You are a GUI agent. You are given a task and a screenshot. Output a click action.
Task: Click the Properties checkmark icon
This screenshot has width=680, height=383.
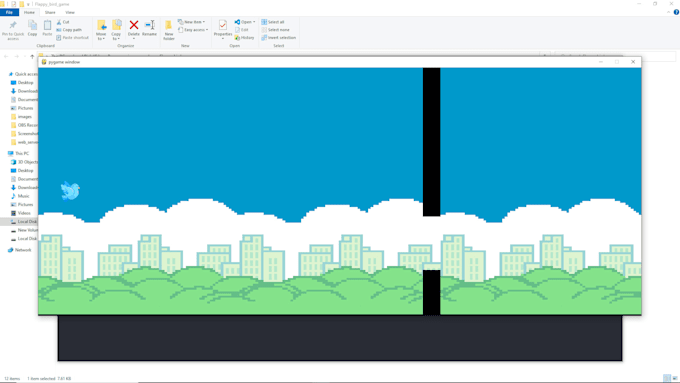(x=223, y=25)
